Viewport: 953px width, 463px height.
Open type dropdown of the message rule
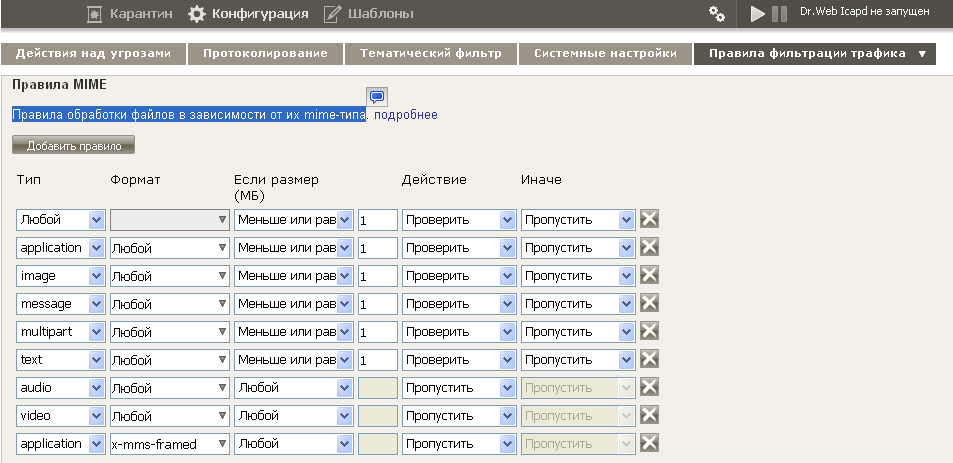60,304
